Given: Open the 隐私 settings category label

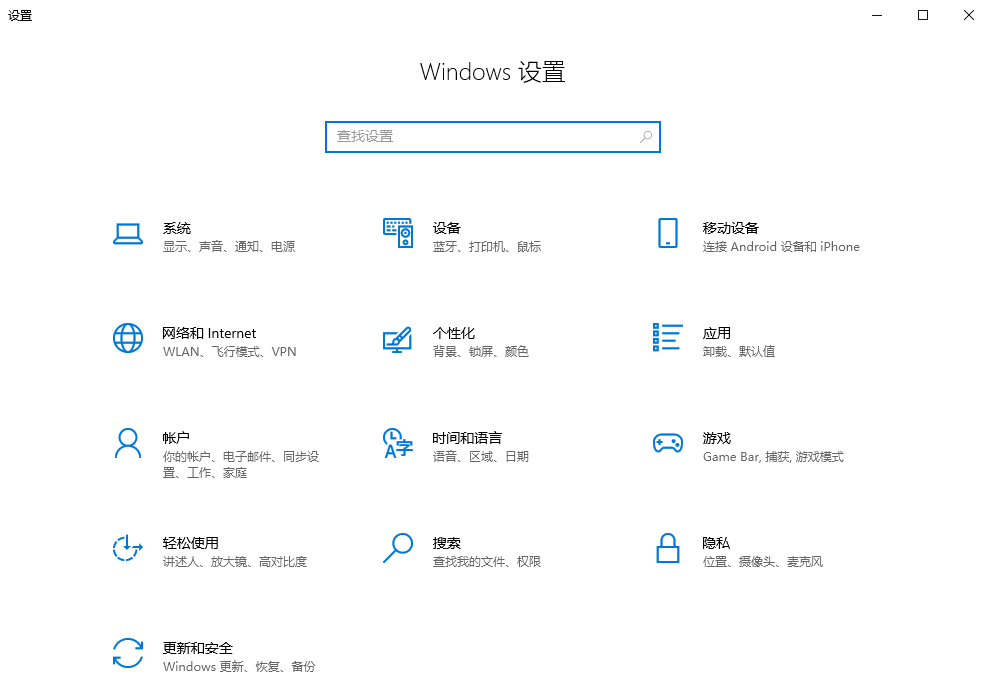Looking at the screenshot, I should tap(716, 542).
